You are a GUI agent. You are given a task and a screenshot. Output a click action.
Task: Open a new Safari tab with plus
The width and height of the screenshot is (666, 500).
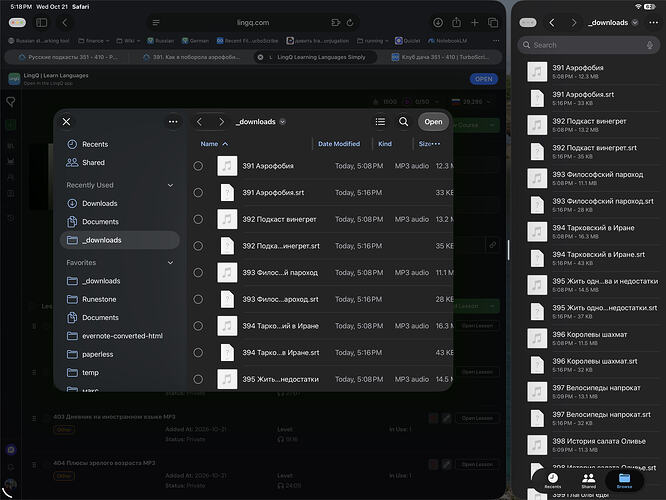point(475,23)
